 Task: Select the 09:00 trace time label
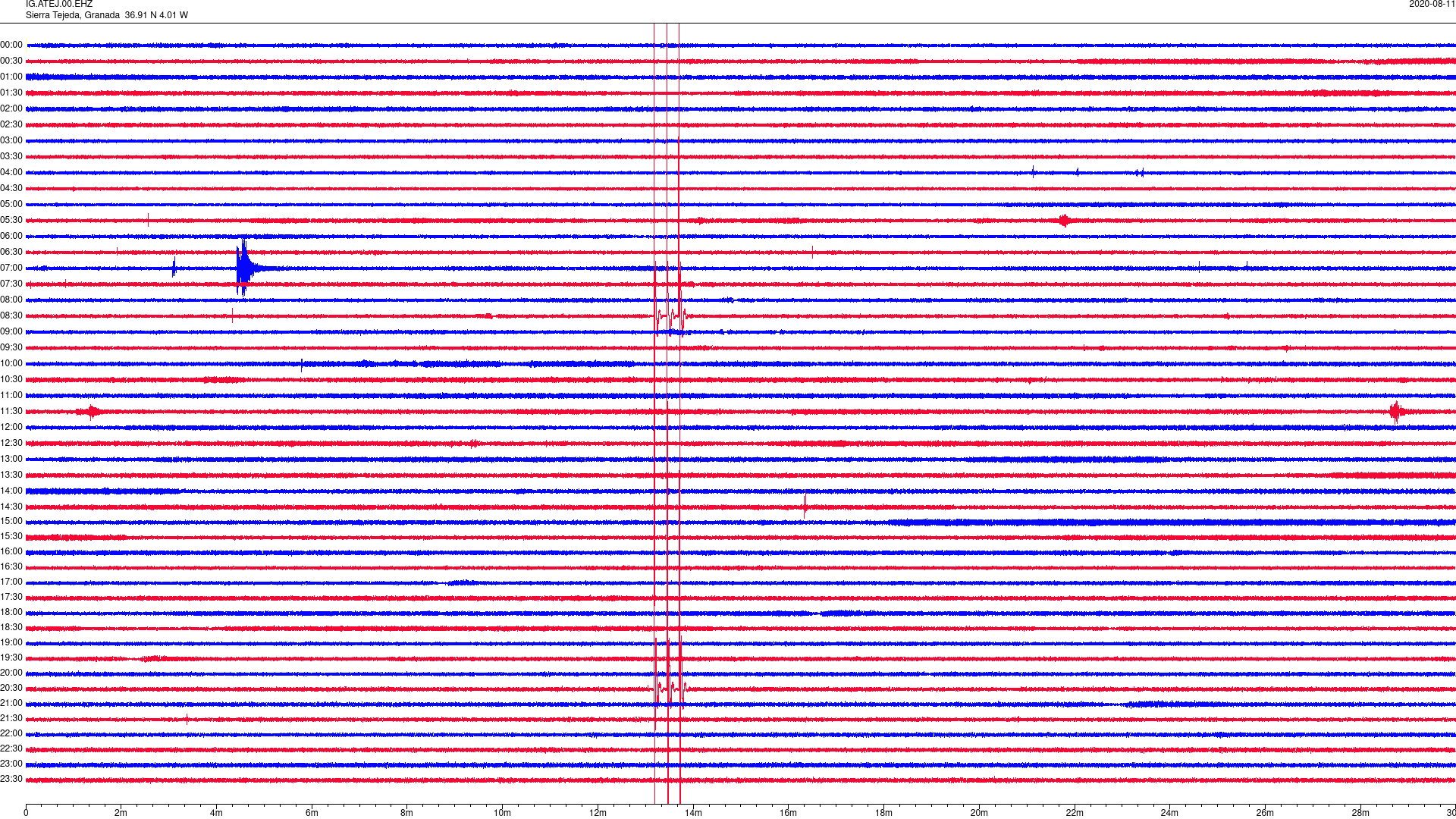pyautogui.click(x=11, y=332)
